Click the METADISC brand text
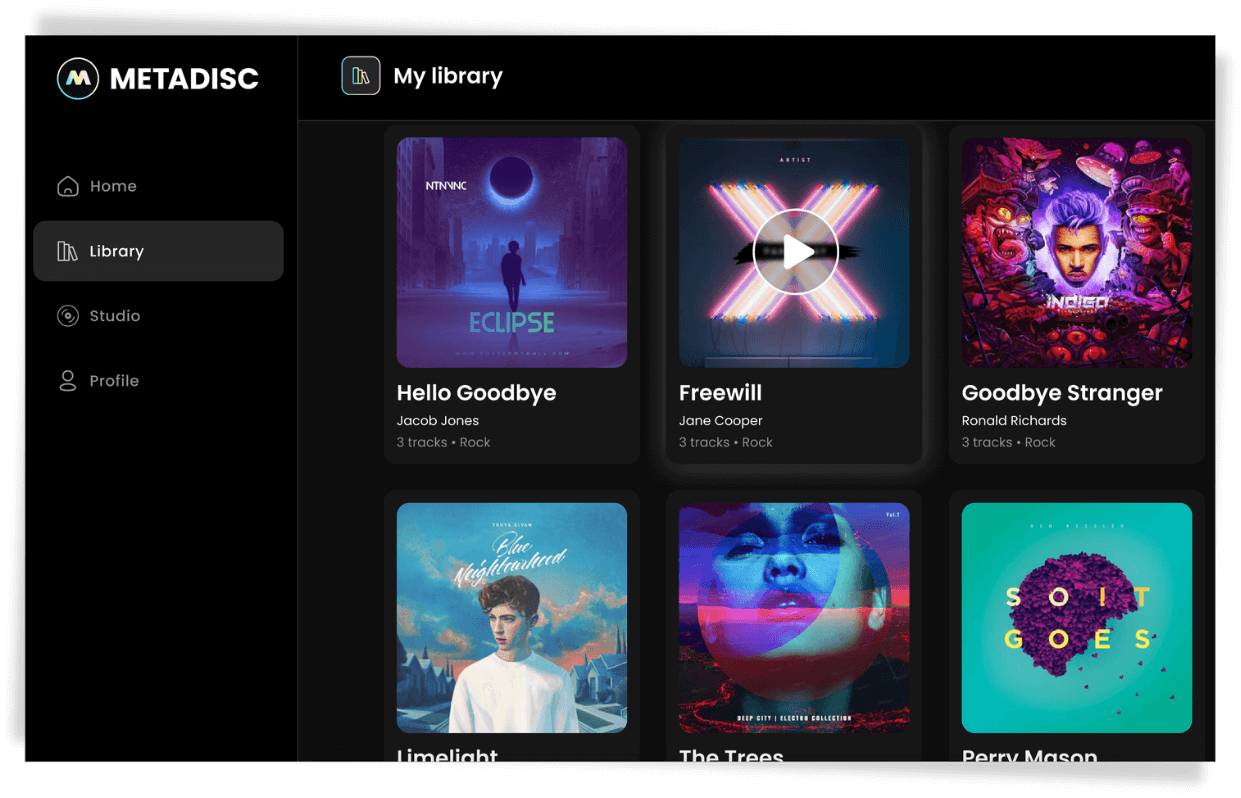This screenshot has height=798, width=1241. click(184, 79)
